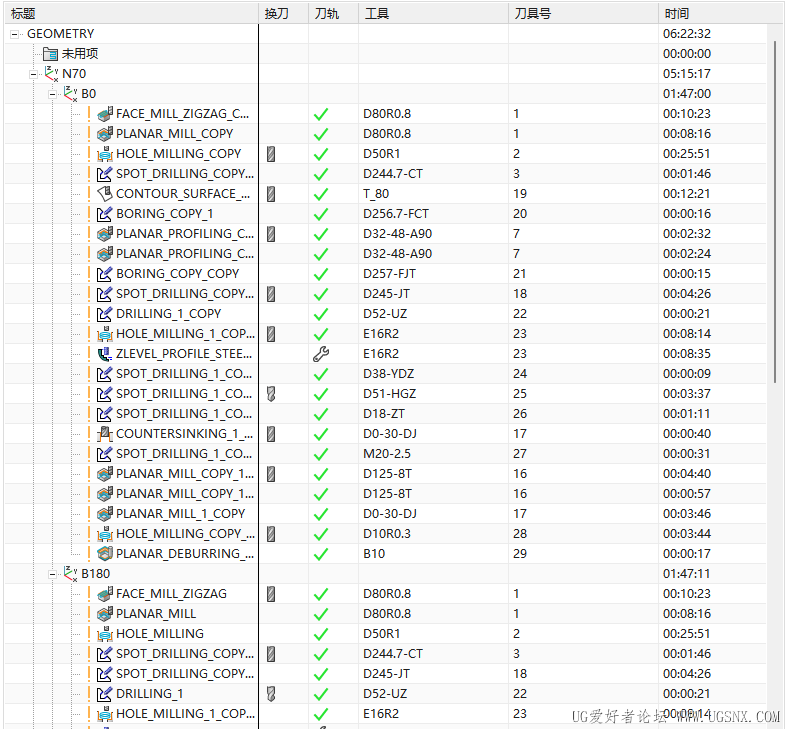Click tool change icon in CONTOUR_SURFACE row
785x729 pixels.
(x=271, y=194)
